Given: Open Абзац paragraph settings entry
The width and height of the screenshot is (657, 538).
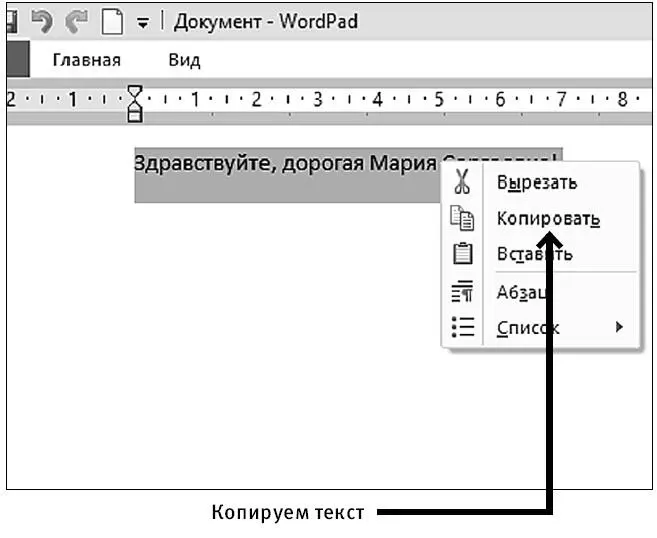Looking at the screenshot, I should point(522,292).
